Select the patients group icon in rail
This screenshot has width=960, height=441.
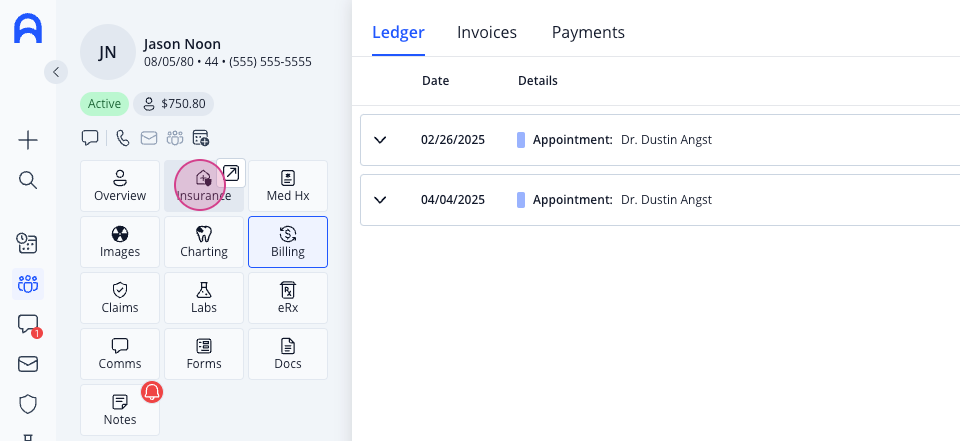(28, 284)
